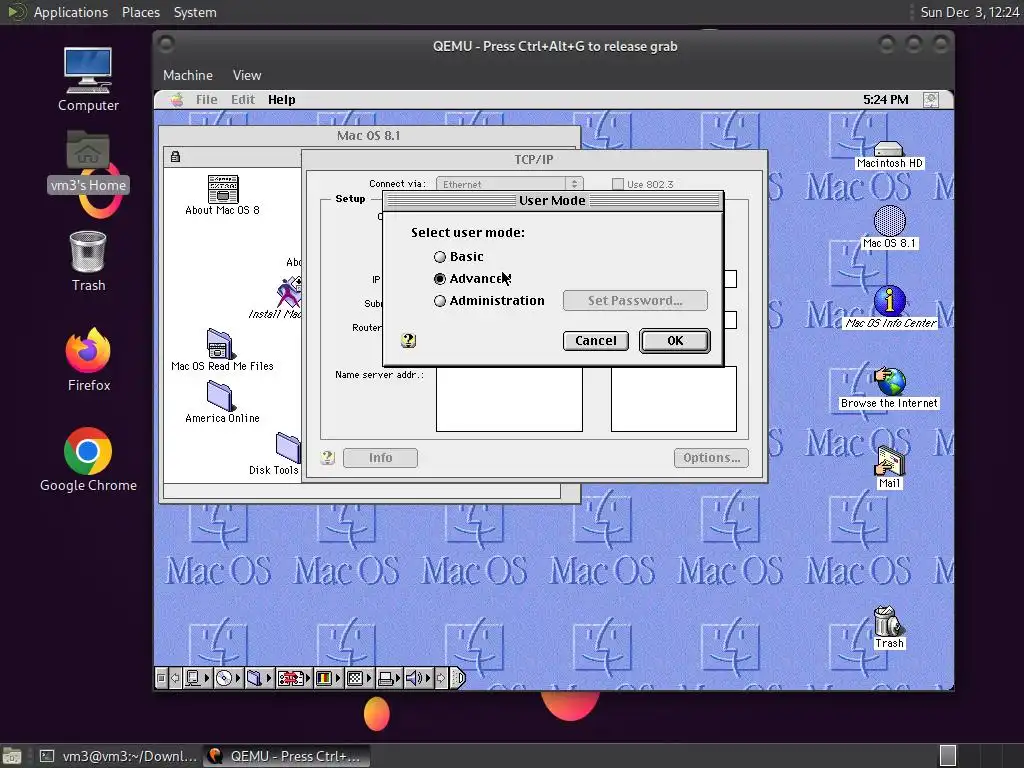Image resolution: width=1024 pixels, height=768 pixels.
Task: Open sound volume speaker module in Control Strip
Action: pos(419,679)
